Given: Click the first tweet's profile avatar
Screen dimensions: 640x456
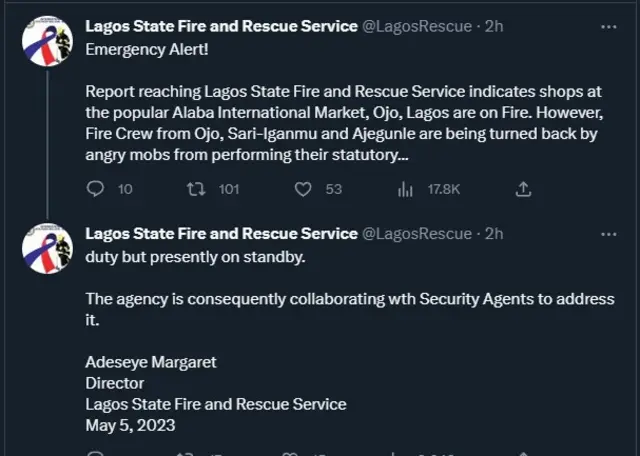Looking at the screenshot, I should (x=47, y=42).
